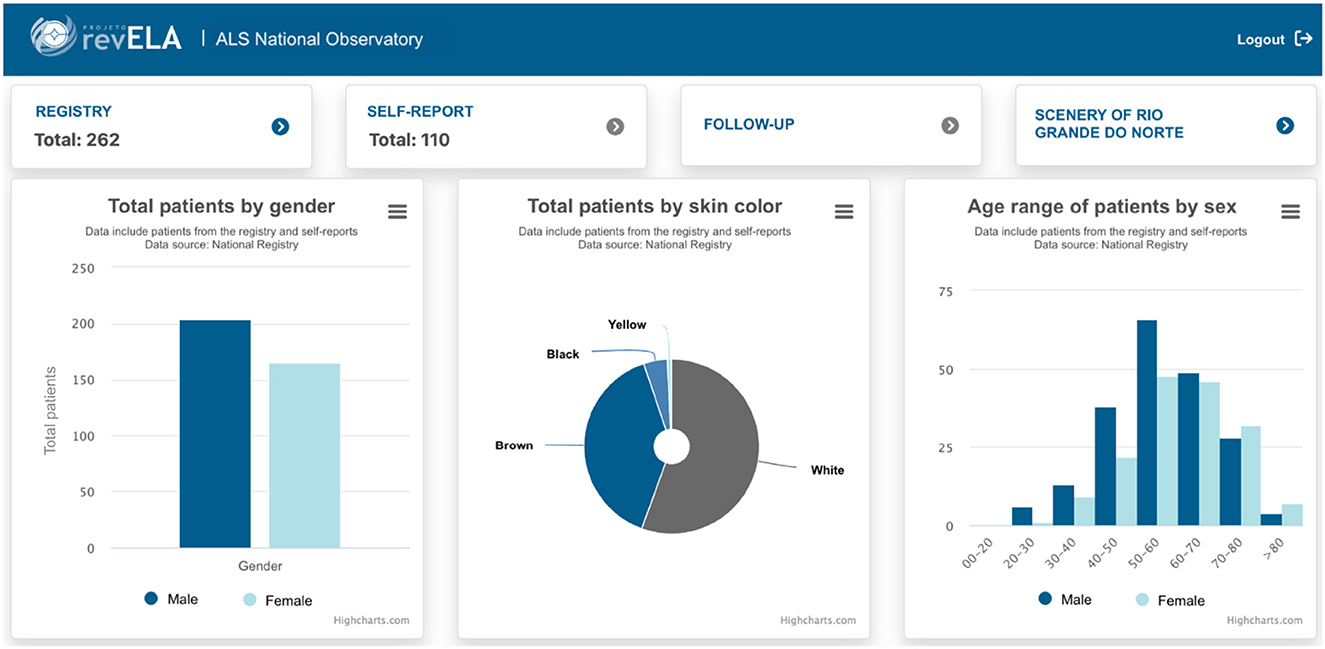The height and width of the screenshot is (649, 1325).
Task: Click the Female bar for >80 age range
Action: point(1292,515)
